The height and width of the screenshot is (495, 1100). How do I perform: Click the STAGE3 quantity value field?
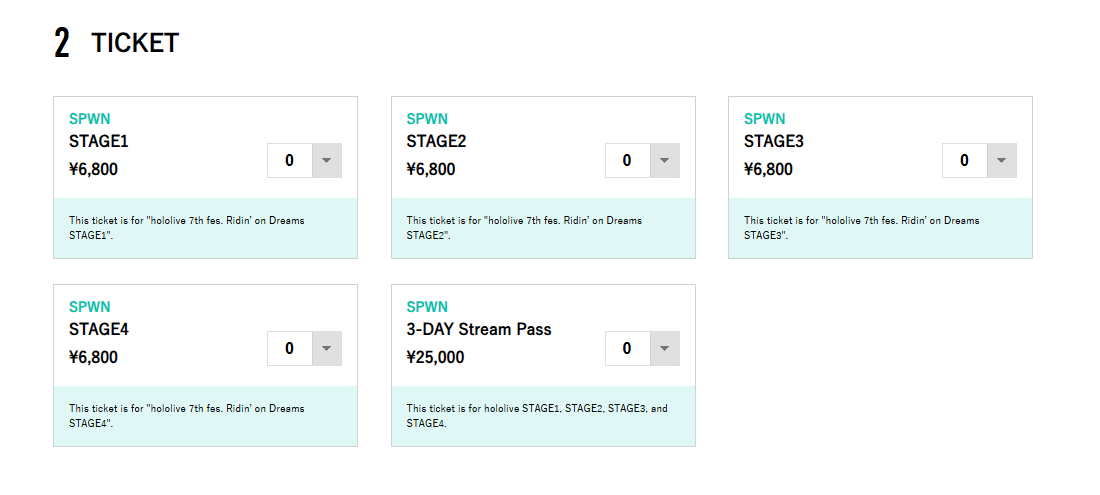965,161
